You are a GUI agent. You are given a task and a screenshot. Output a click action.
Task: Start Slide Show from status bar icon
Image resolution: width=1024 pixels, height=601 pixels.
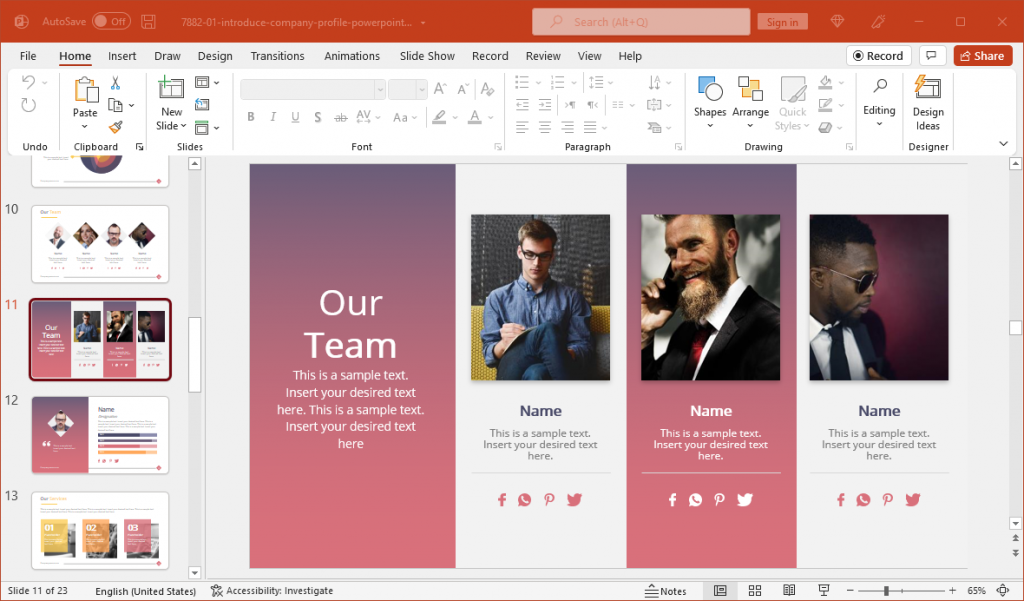pyautogui.click(x=824, y=590)
